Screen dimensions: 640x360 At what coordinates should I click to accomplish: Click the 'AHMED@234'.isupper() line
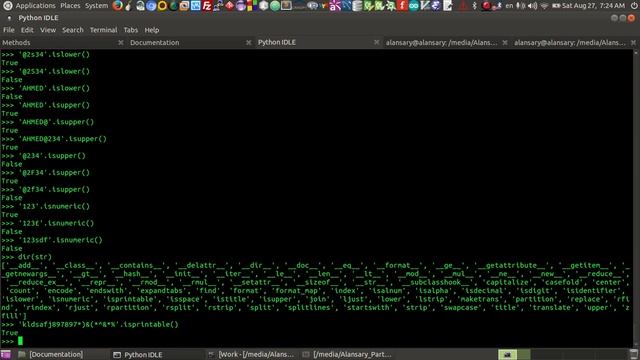[x=54, y=139]
